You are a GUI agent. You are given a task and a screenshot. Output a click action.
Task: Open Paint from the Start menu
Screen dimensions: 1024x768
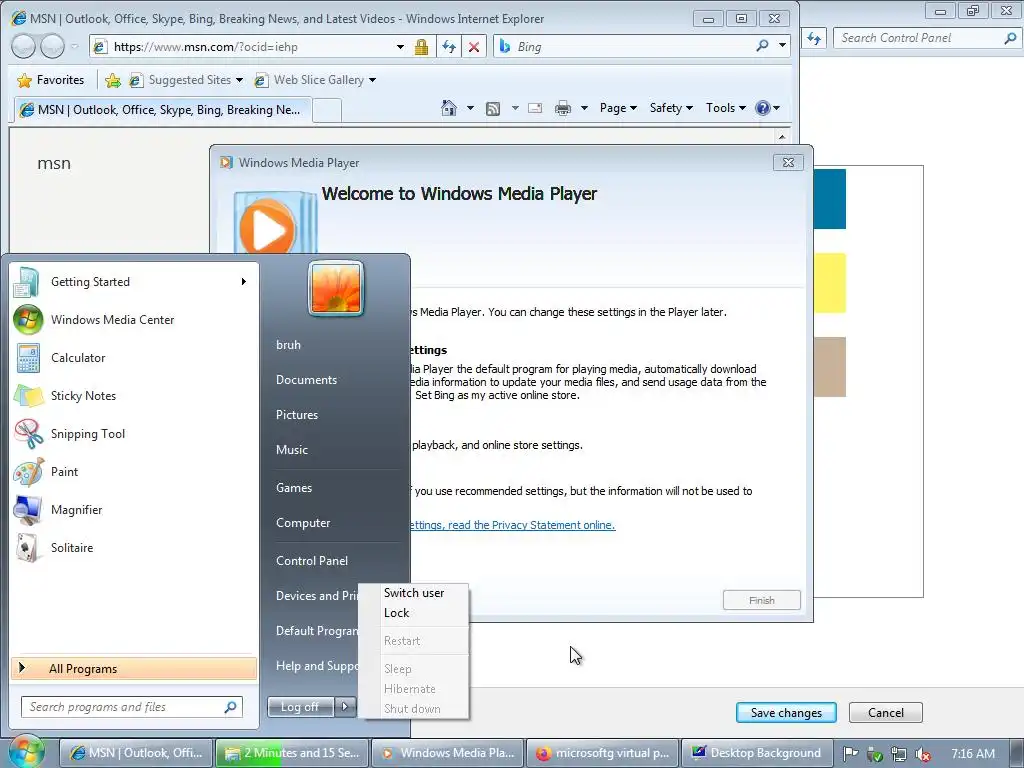click(133, 472)
